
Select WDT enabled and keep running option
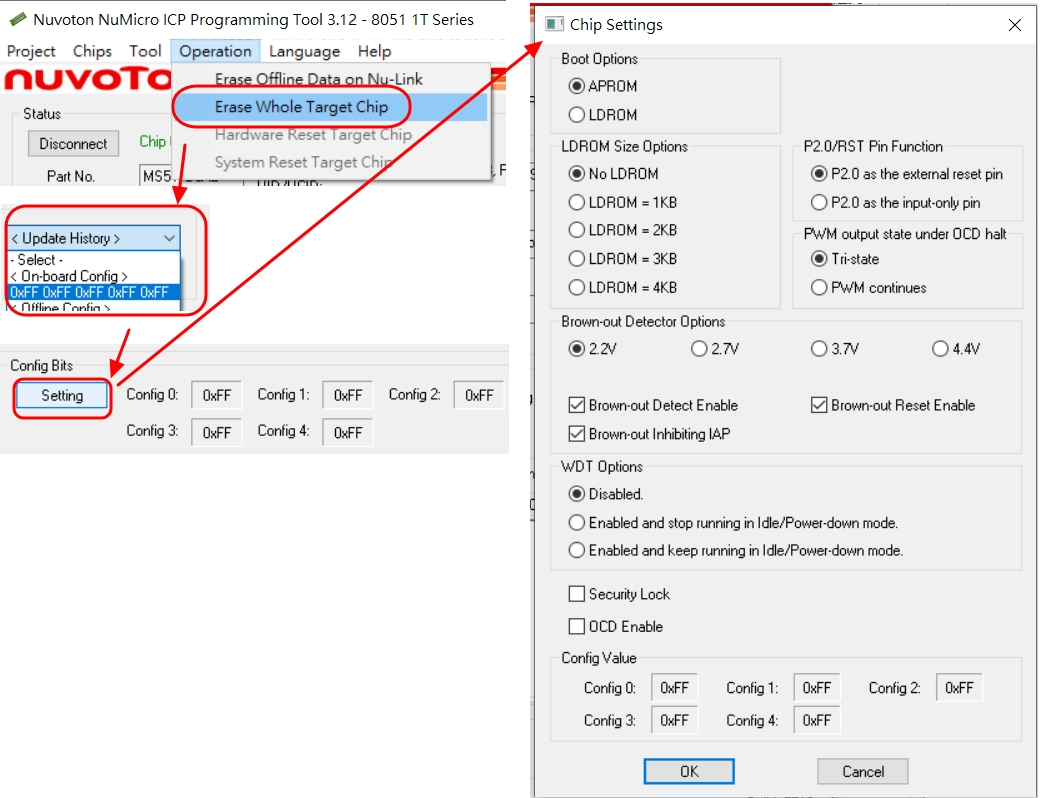click(x=736, y=551)
